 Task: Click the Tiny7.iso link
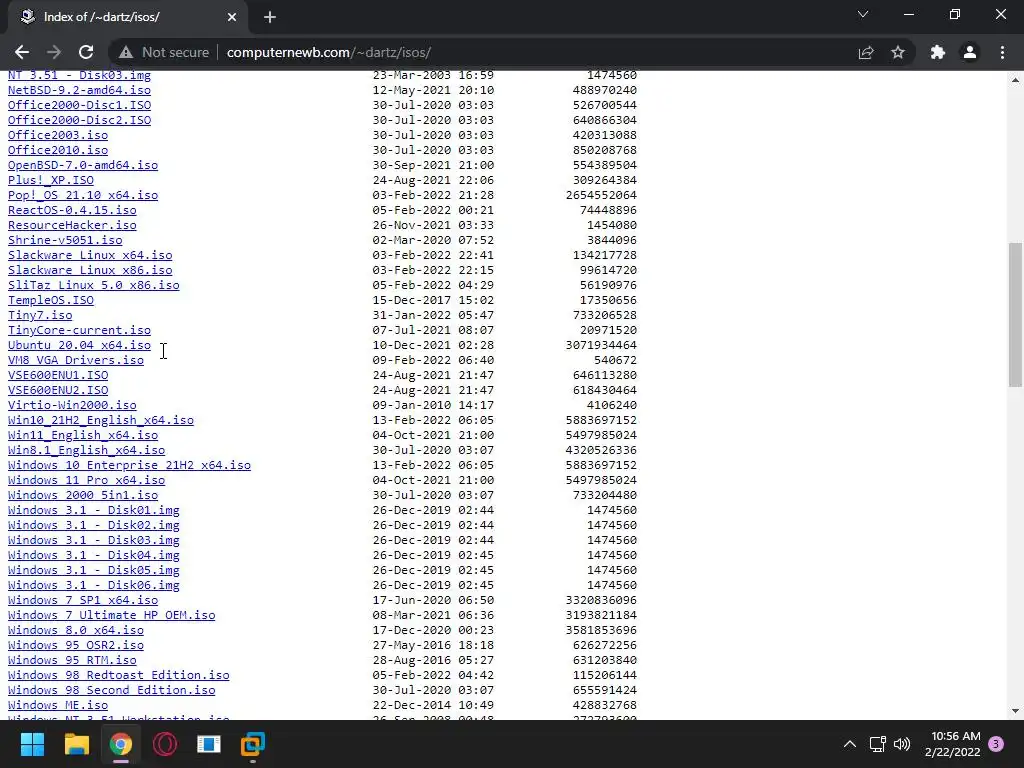[40, 315]
